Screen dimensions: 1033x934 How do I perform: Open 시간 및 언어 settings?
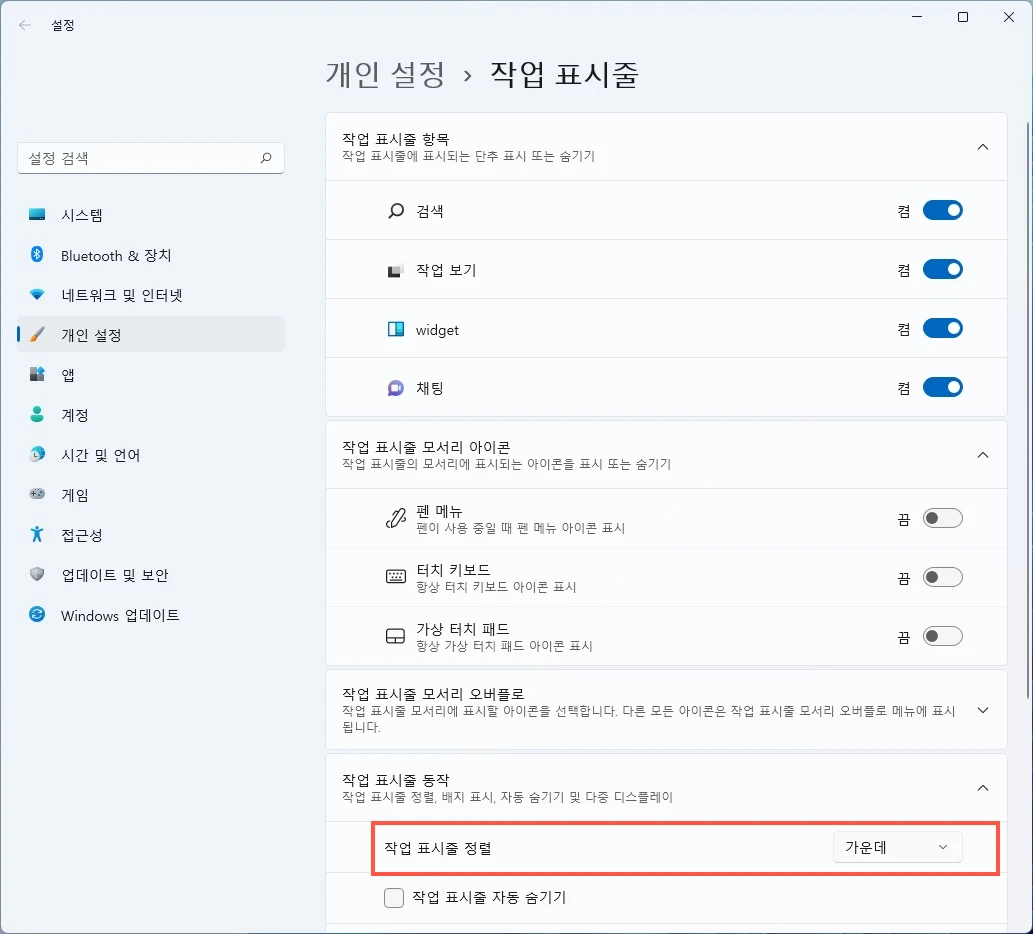coord(151,455)
